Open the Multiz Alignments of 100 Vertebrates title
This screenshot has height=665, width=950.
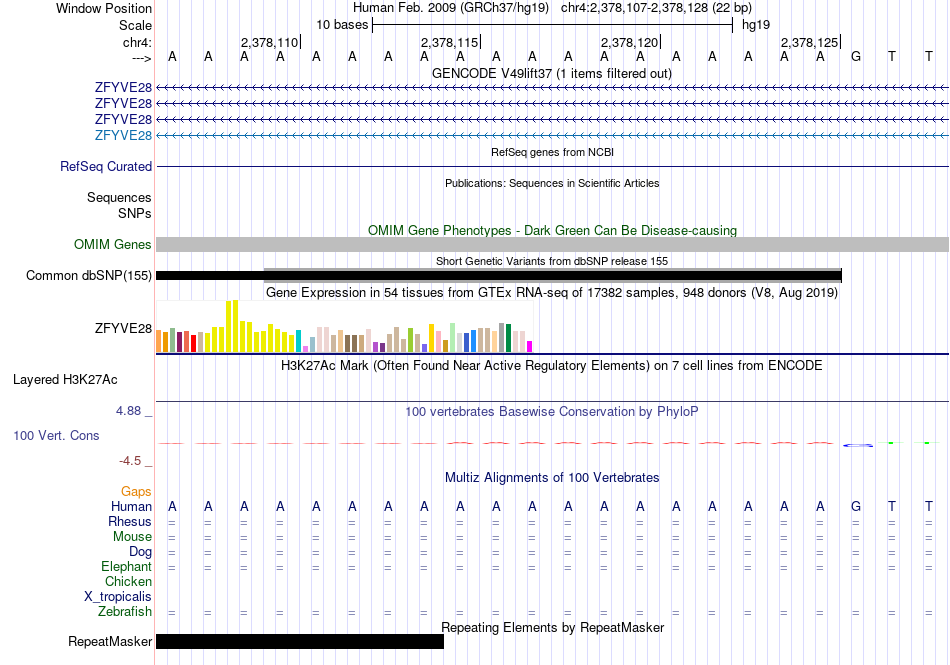click(552, 477)
